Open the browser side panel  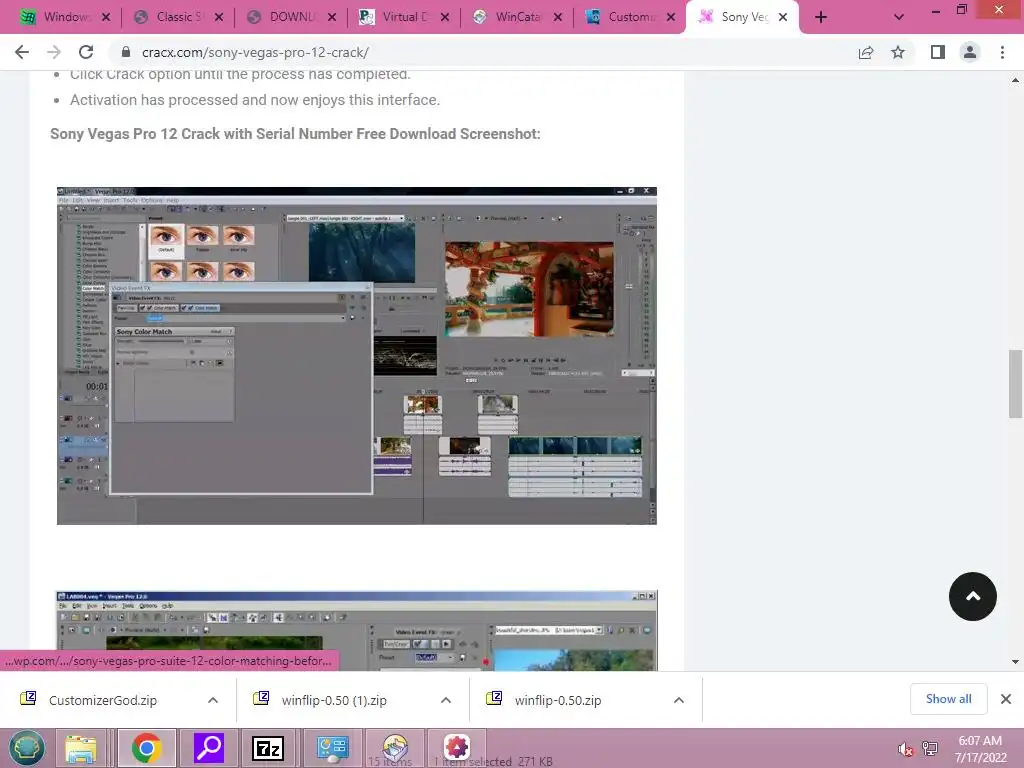938,52
